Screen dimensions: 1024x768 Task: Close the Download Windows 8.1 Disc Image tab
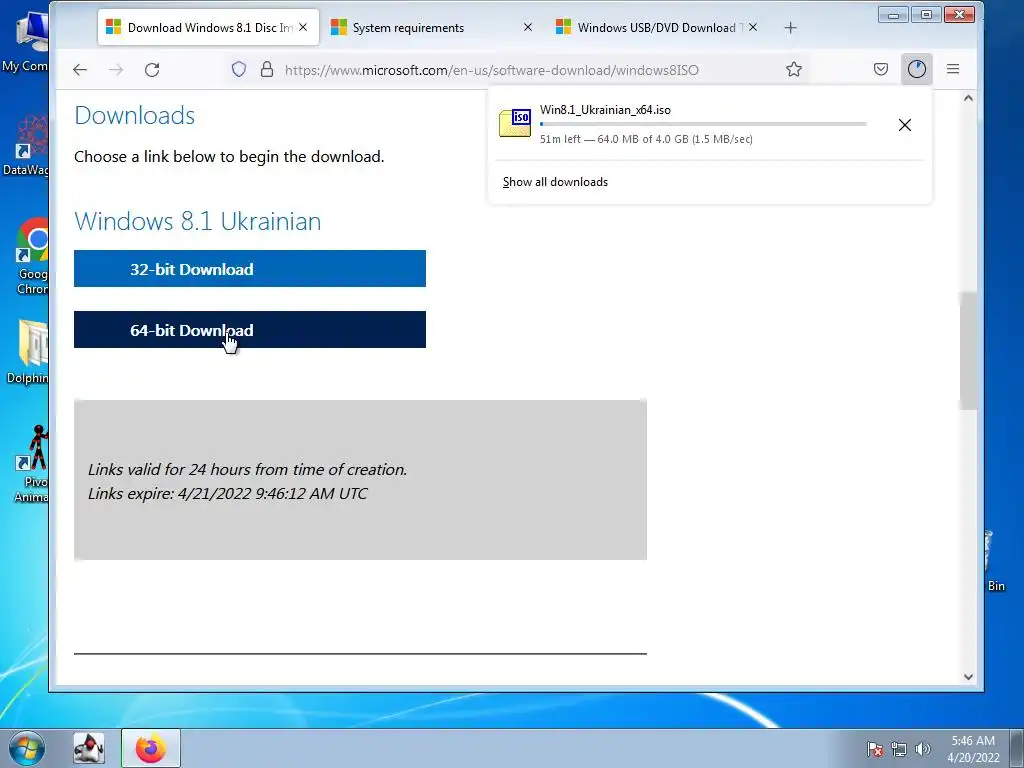tap(303, 27)
